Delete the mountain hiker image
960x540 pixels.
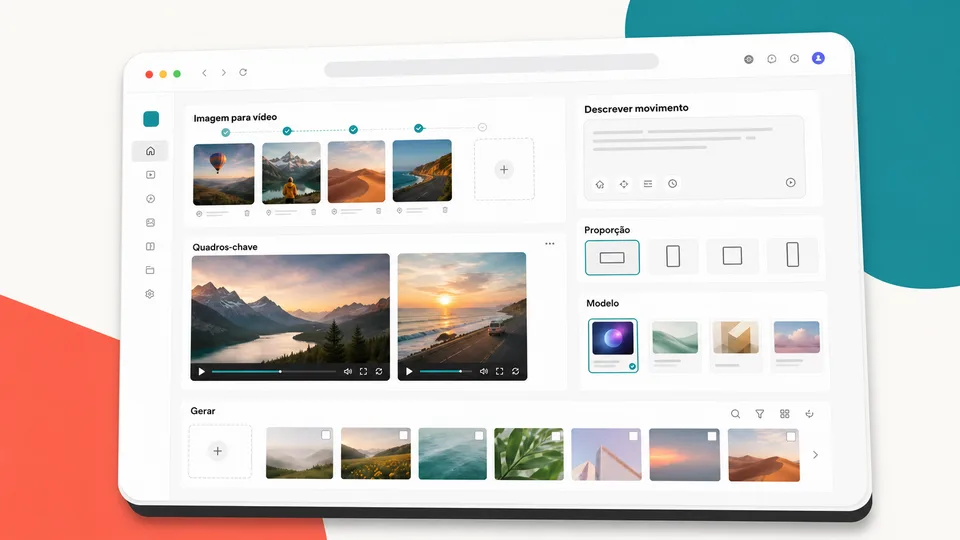313,212
